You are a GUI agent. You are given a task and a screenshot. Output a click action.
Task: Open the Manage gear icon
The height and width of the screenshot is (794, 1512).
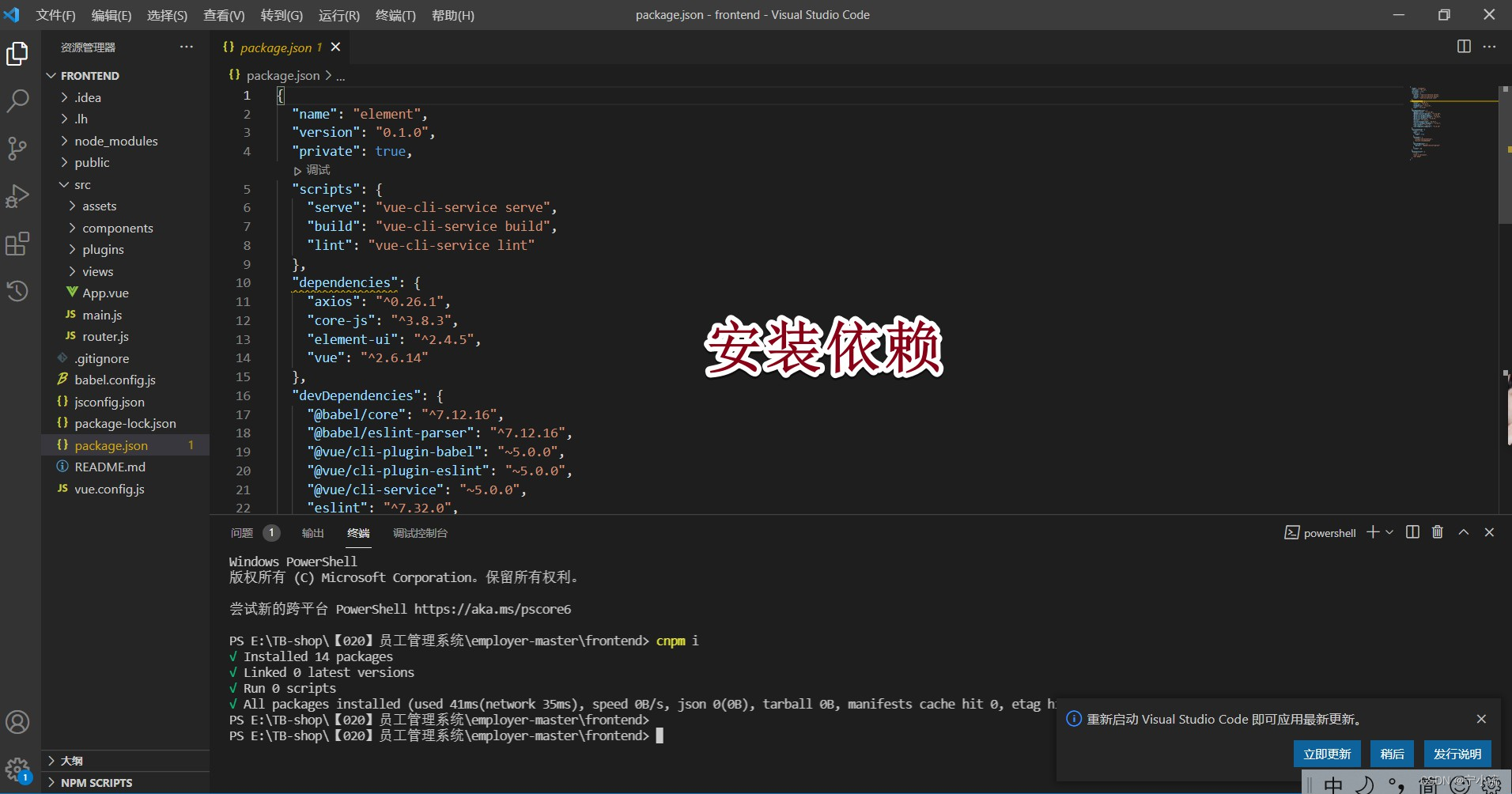pyautogui.click(x=17, y=769)
